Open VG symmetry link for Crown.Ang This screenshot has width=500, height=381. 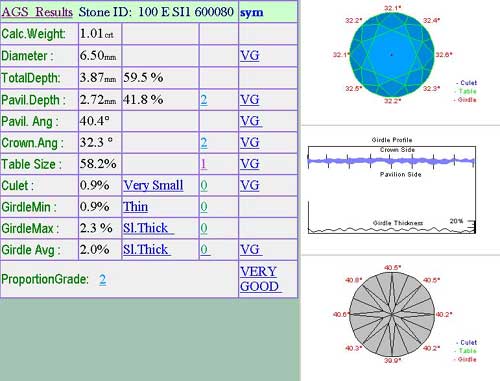[x=250, y=143]
